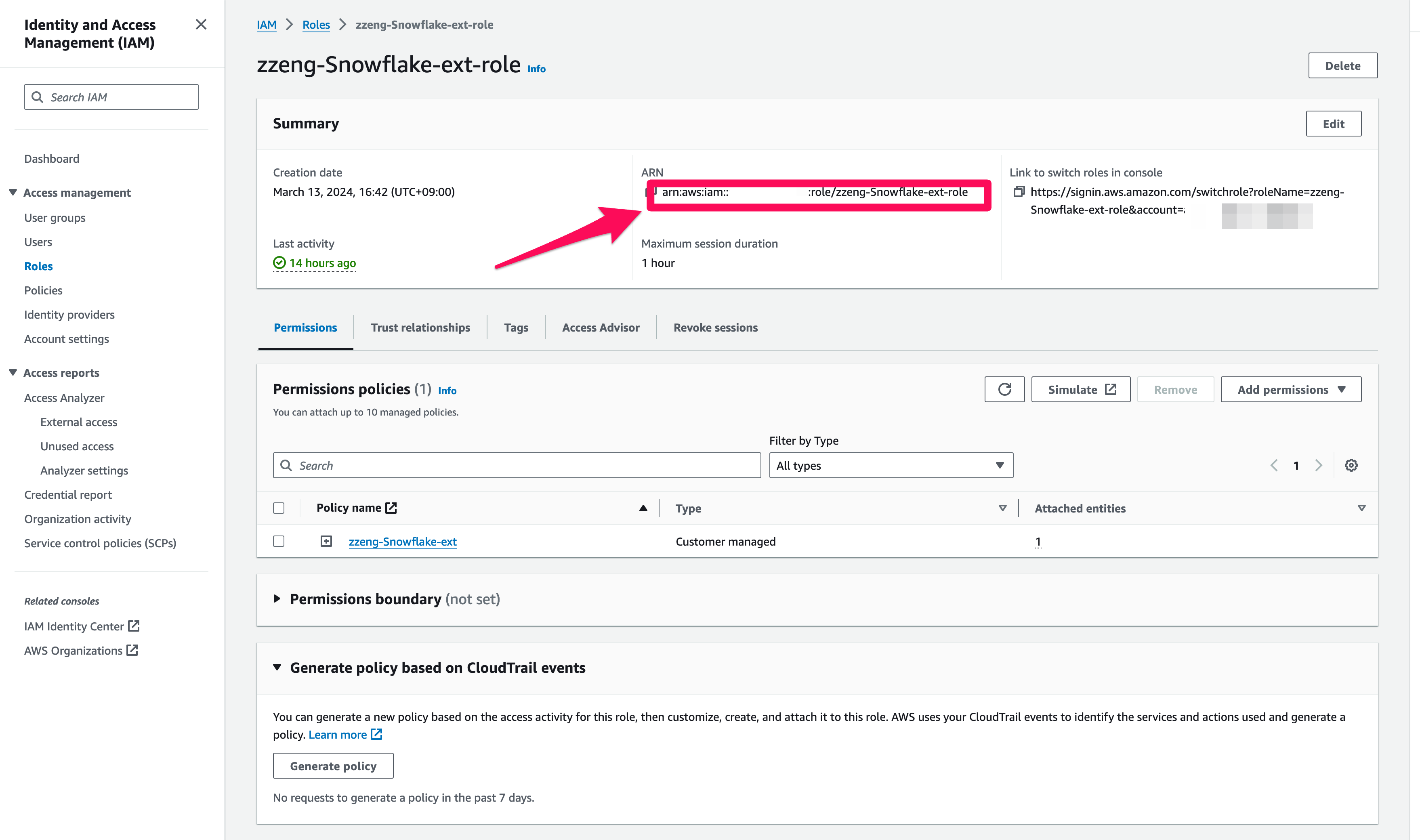Check the select-all policies checkbox
Image resolution: width=1420 pixels, height=840 pixels.
(x=278, y=508)
